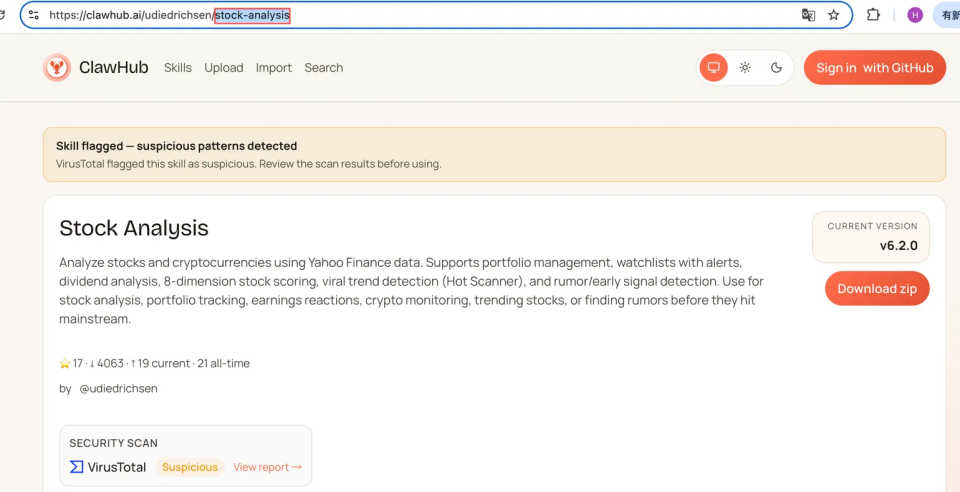Screen dimensions: 960x492
Task: Open the browser extensions puzzle icon
Action: (x=873, y=15)
